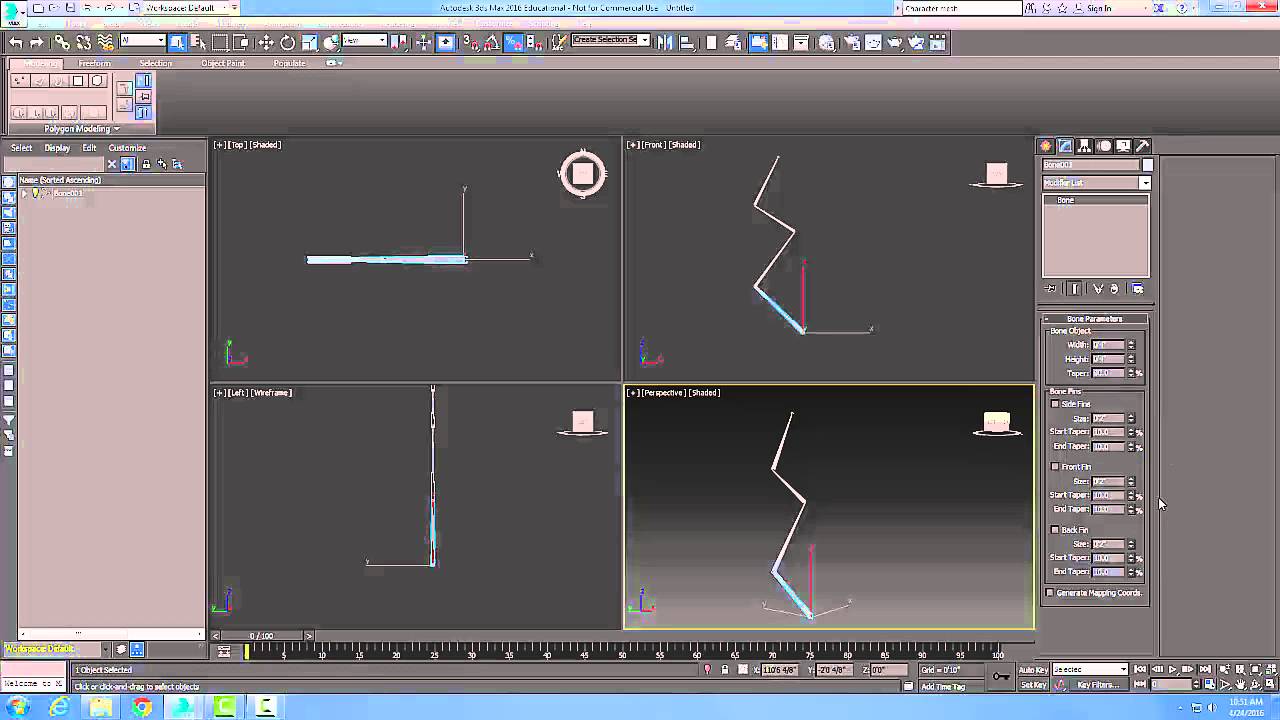Switch to the Freeform ribbon tab

coord(95,63)
